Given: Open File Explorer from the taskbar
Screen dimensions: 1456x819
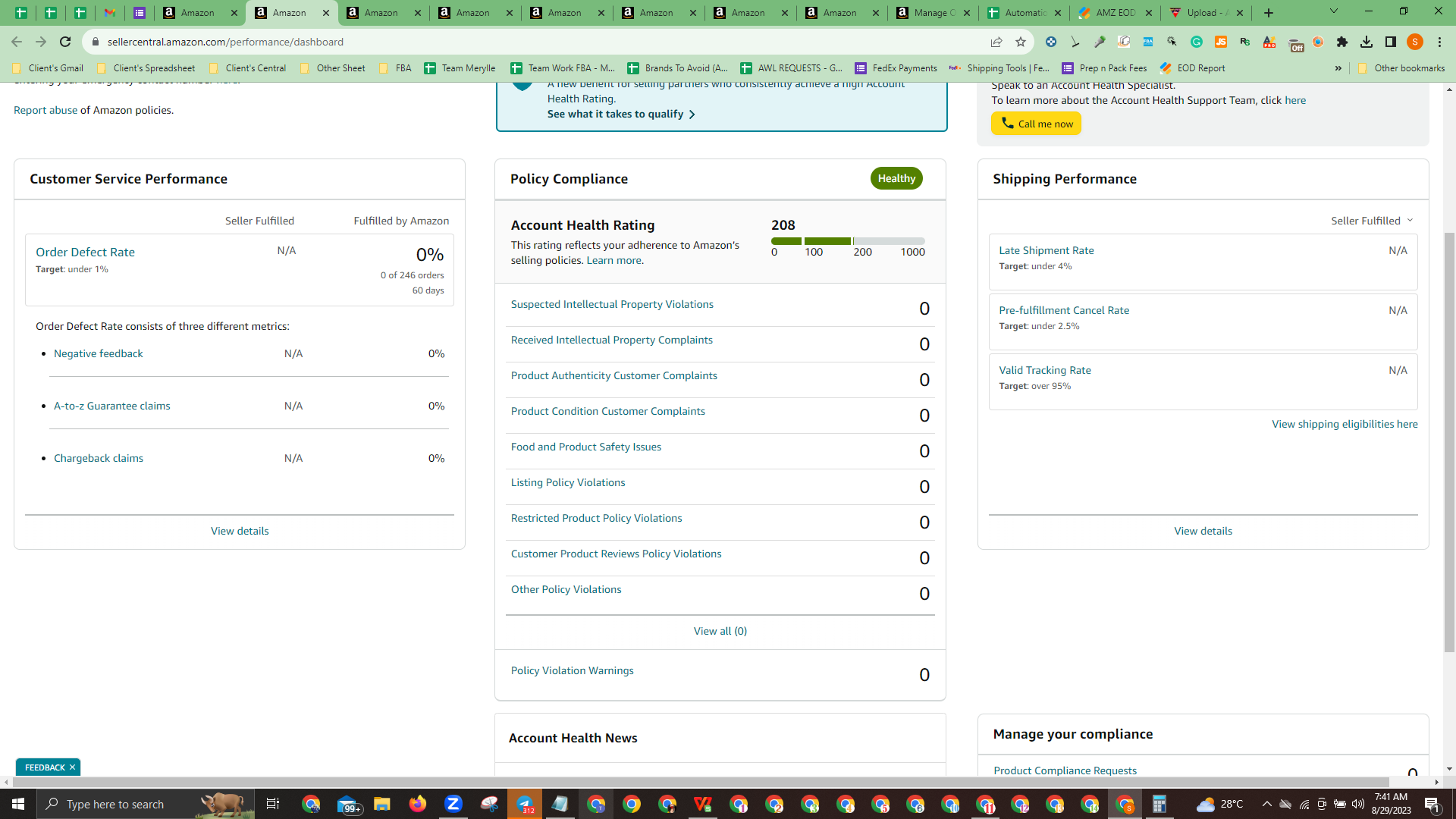Looking at the screenshot, I should pos(382,804).
